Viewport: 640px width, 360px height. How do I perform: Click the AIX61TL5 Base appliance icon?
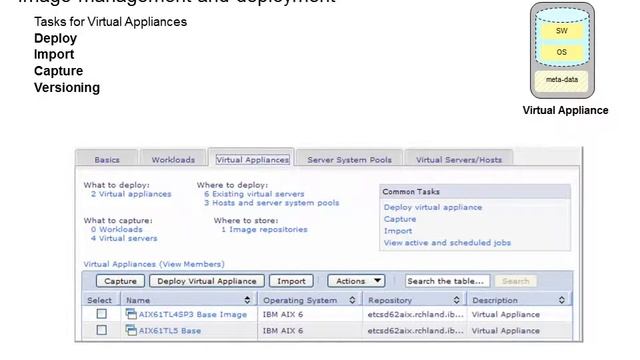(131, 330)
